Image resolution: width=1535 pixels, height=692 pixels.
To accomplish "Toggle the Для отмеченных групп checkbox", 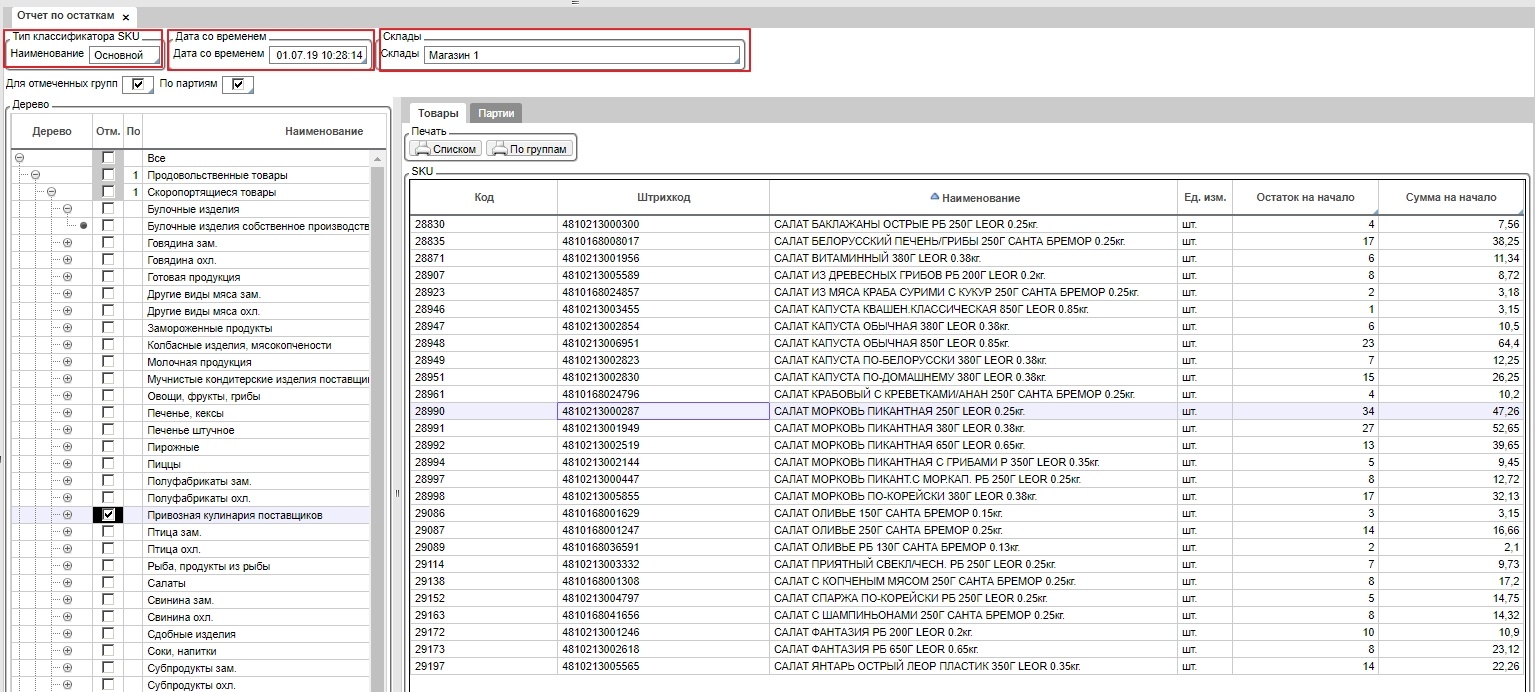I will coord(138,84).
